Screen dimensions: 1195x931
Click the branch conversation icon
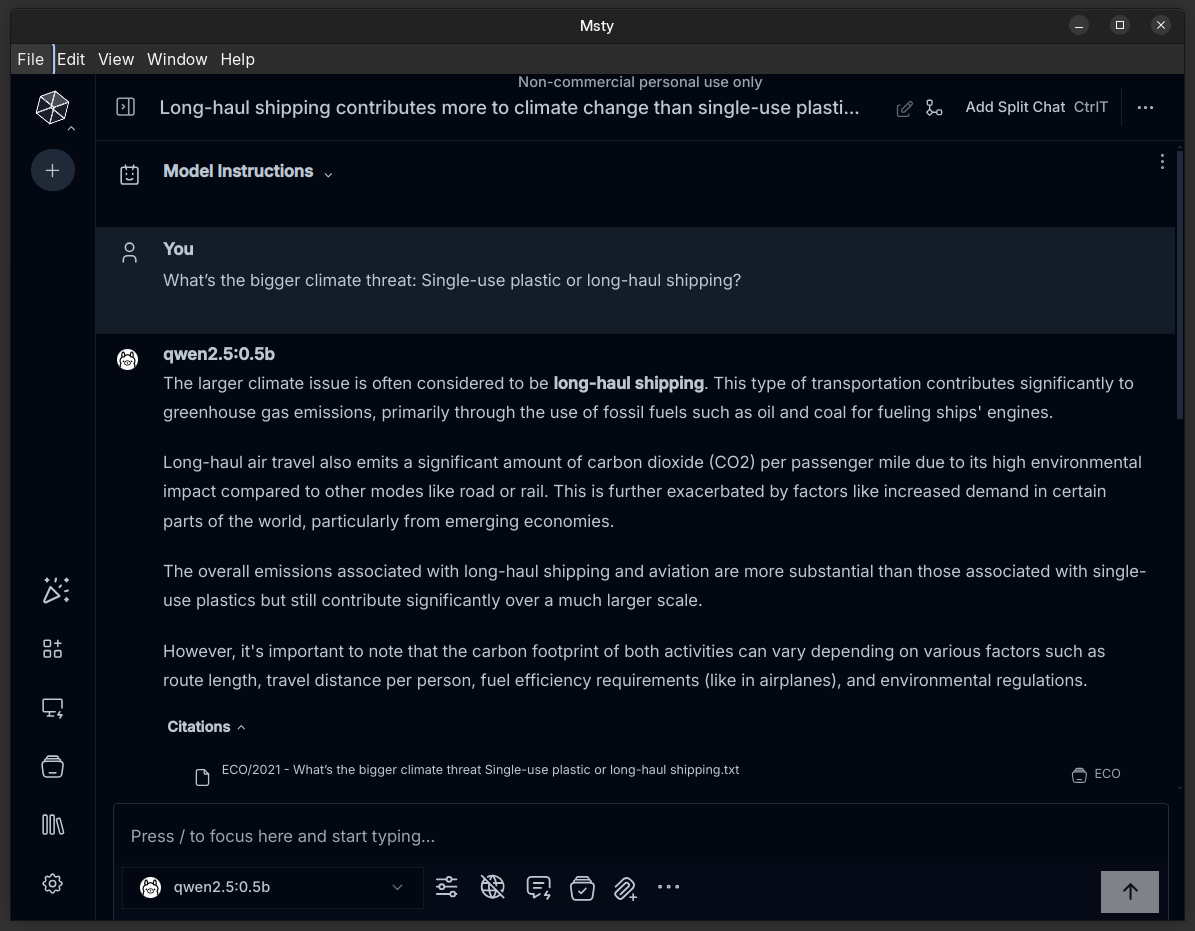point(934,108)
